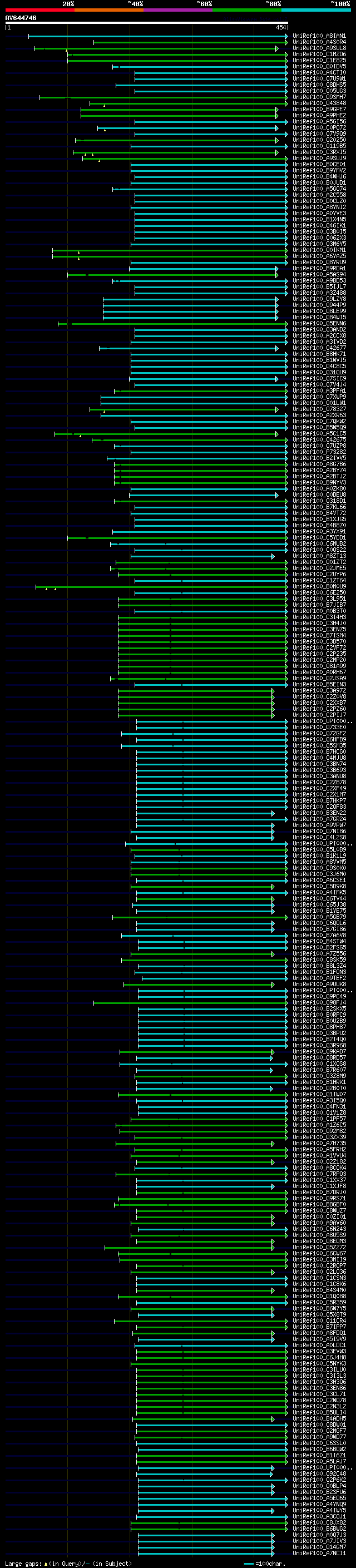Click the UniRef100_Q7V9Q9 entry

[319, 134]
